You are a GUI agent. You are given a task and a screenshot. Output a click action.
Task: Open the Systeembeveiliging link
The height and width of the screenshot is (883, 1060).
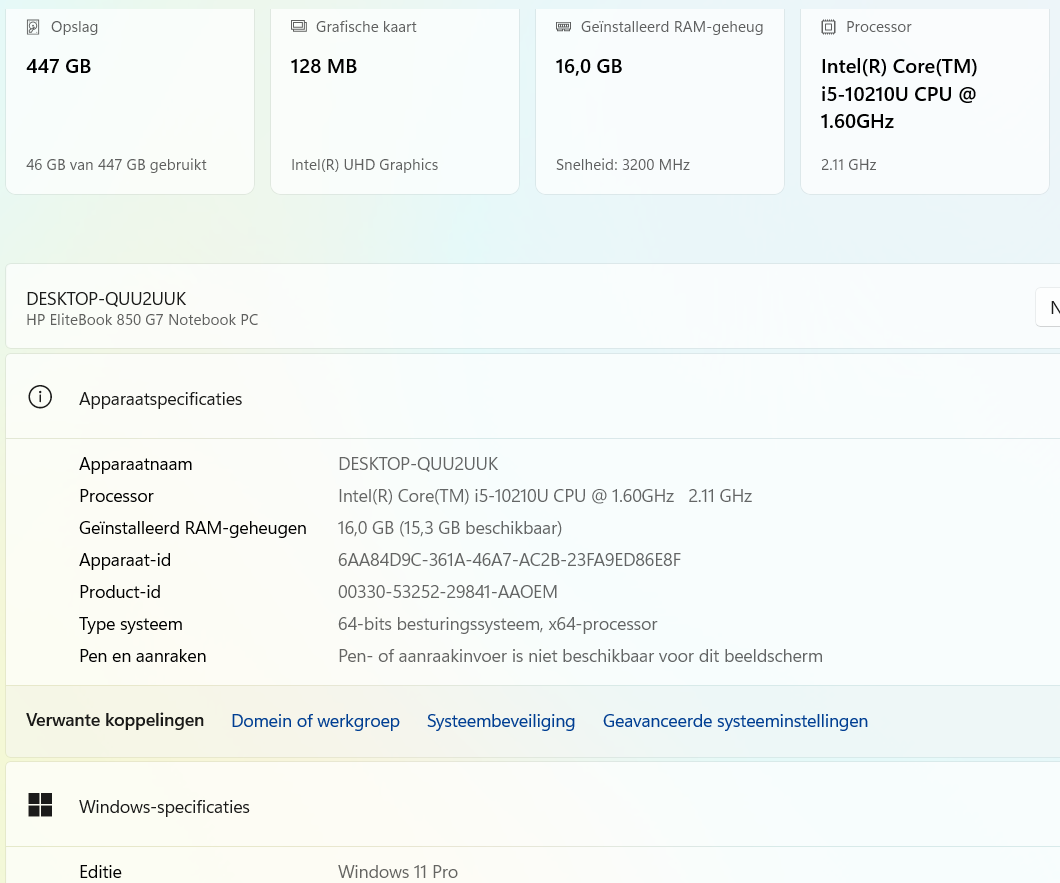(x=501, y=721)
